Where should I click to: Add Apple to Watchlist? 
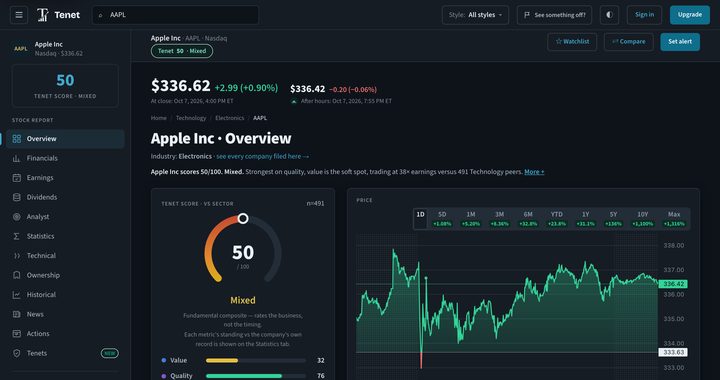click(572, 42)
